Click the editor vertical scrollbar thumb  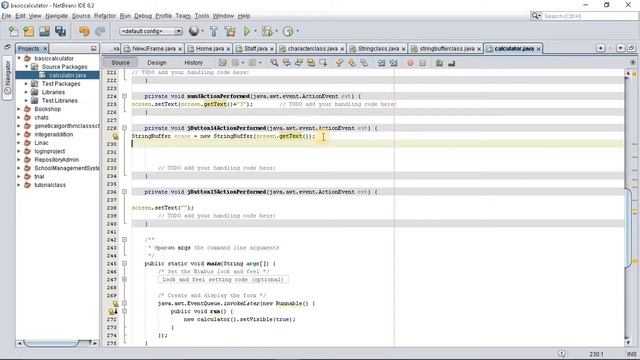(x=628, y=227)
